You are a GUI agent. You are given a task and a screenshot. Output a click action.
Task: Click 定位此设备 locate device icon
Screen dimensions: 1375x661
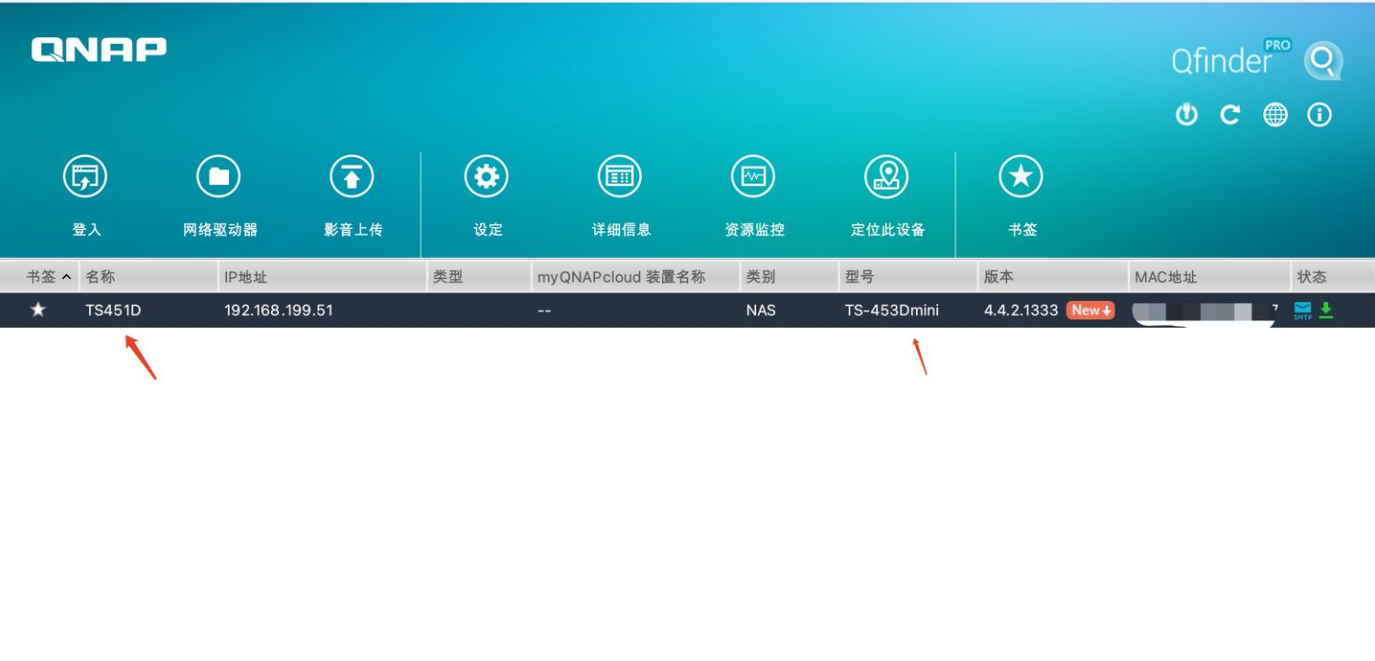(x=887, y=177)
